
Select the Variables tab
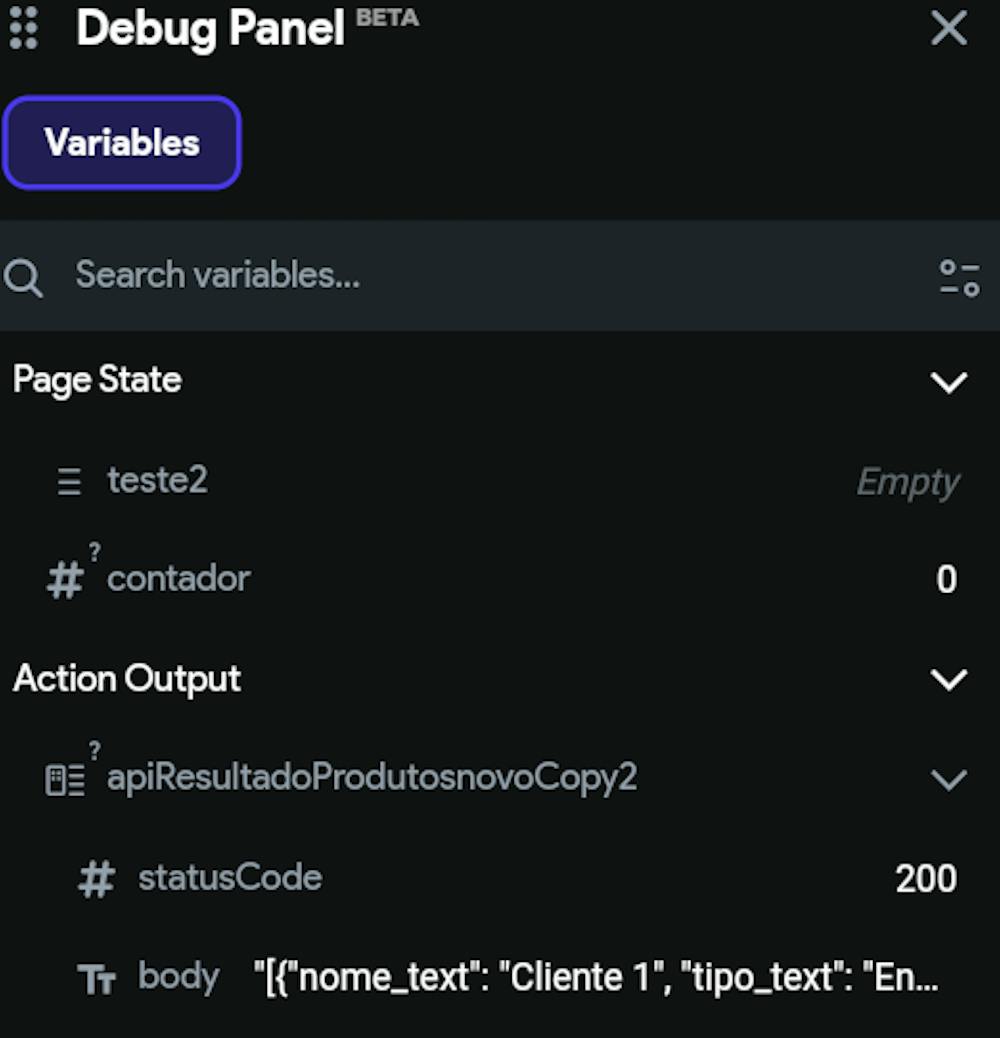(x=122, y=143)
